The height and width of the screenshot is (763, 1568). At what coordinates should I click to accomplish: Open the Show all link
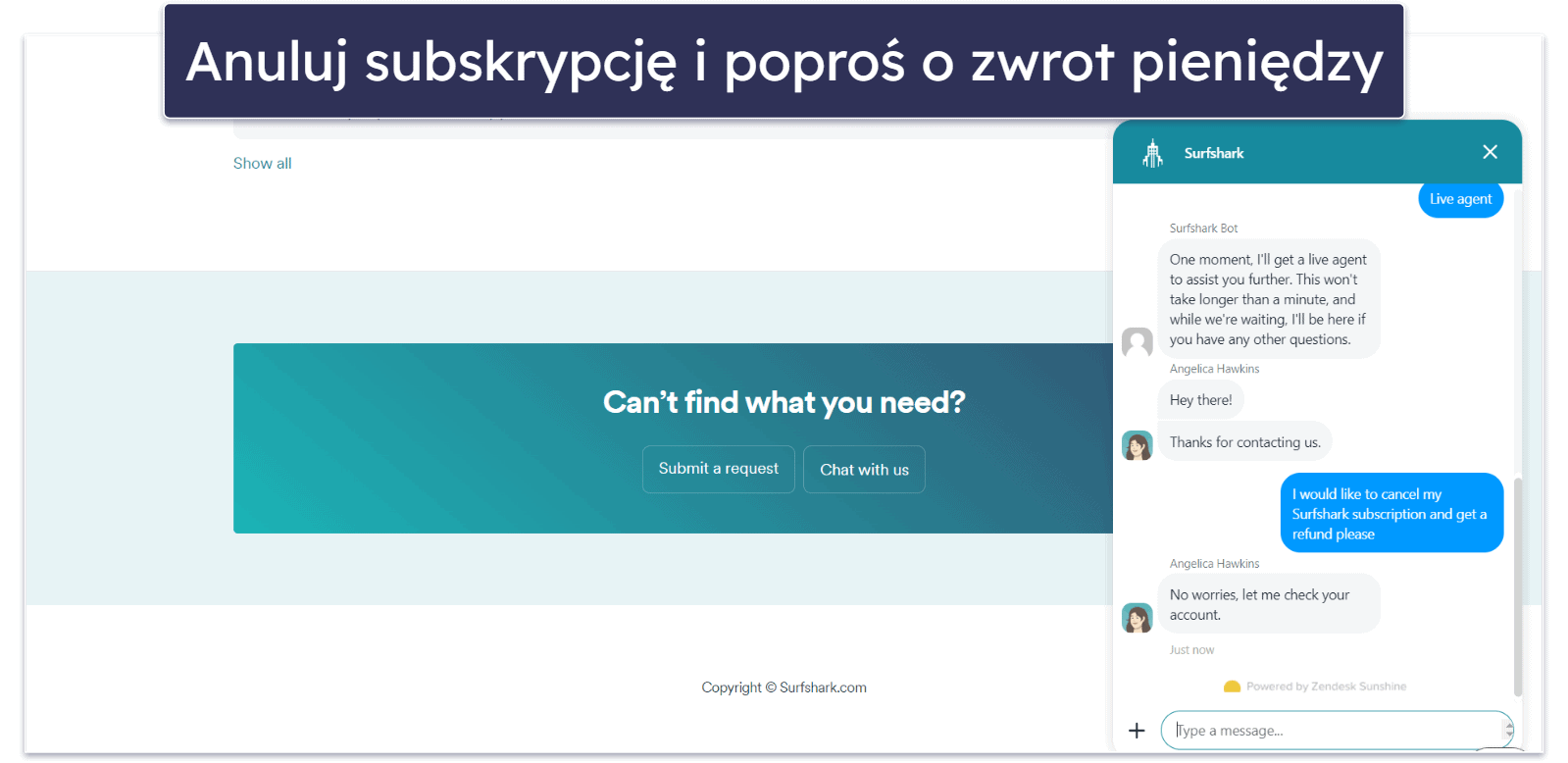tap(263, 164)
